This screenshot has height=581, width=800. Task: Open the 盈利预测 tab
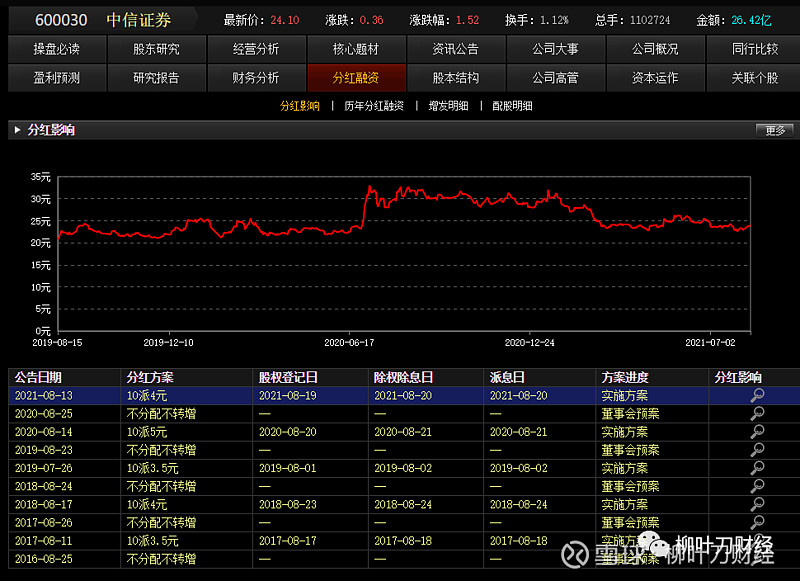[x=57, y=78]
